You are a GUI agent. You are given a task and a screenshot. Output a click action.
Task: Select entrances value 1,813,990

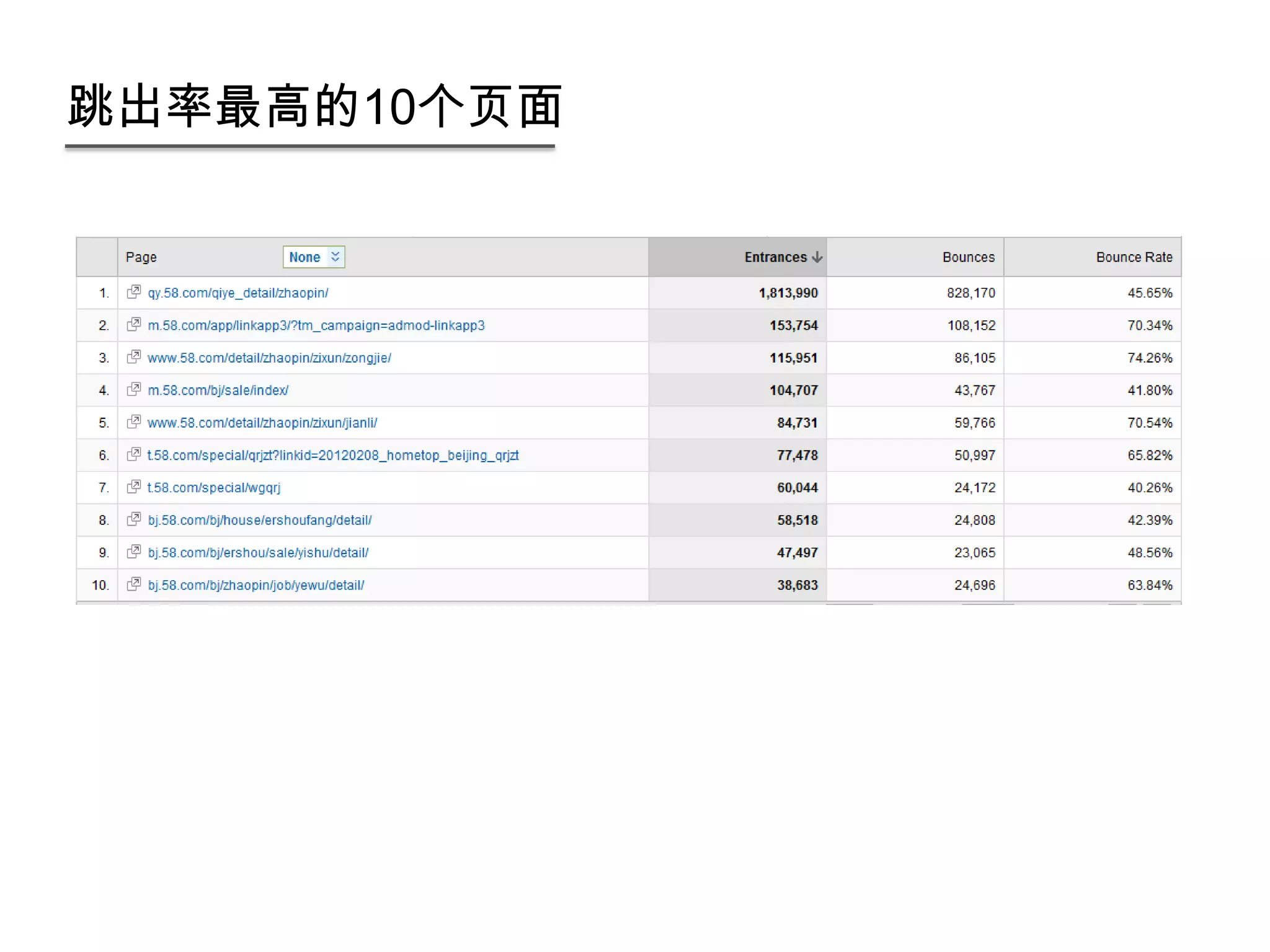(x=788, y=293)
